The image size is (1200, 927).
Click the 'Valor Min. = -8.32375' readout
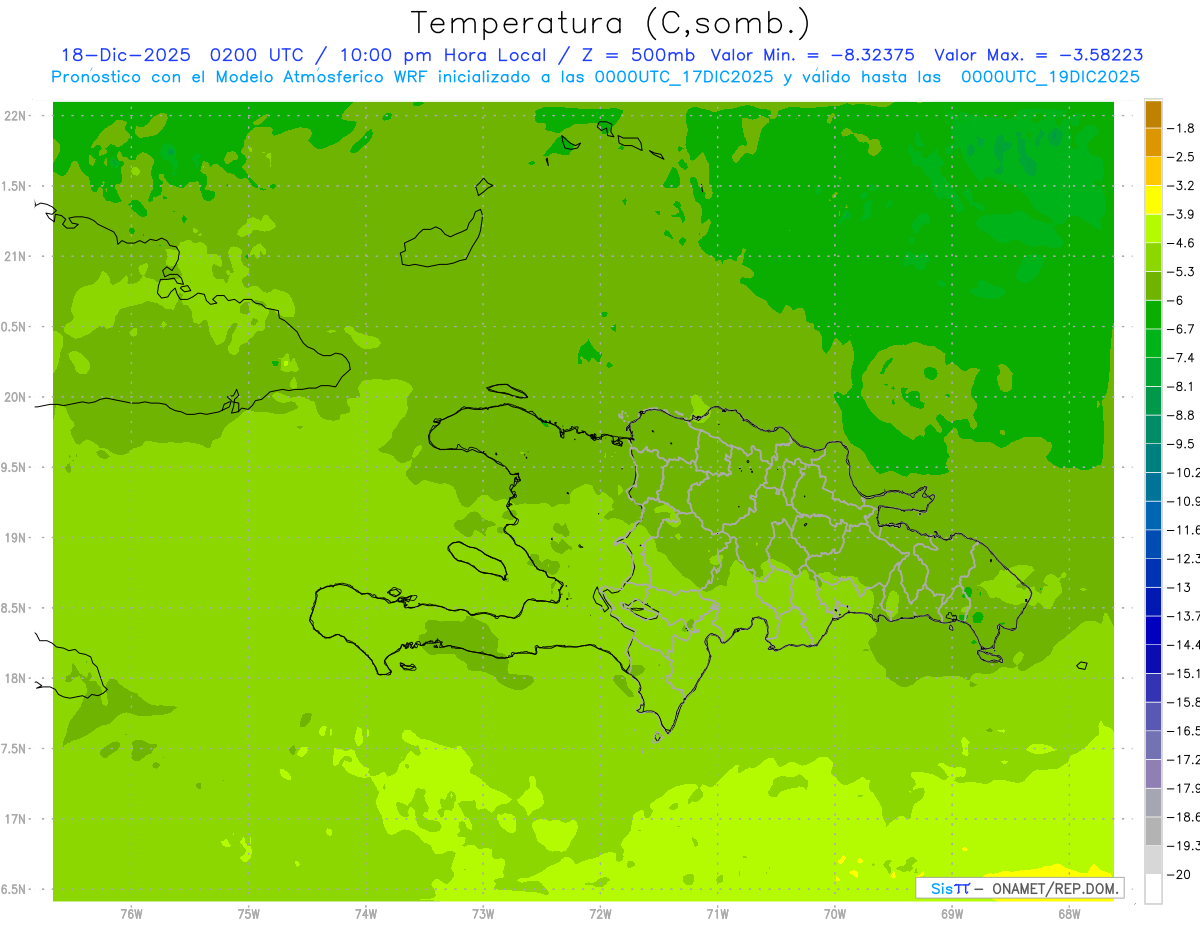(812, 56)
